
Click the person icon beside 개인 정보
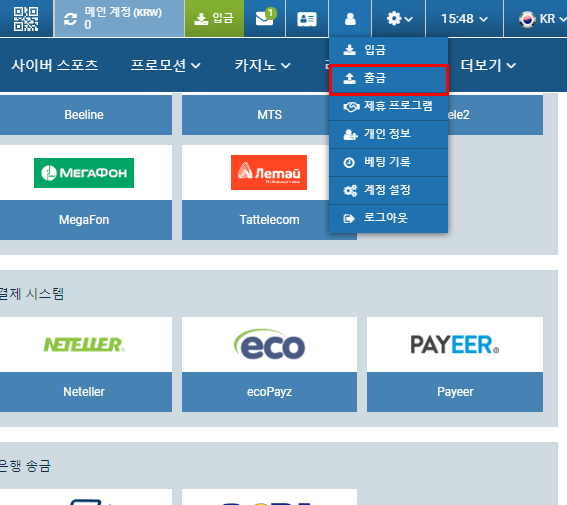click(x=350, y=134)
